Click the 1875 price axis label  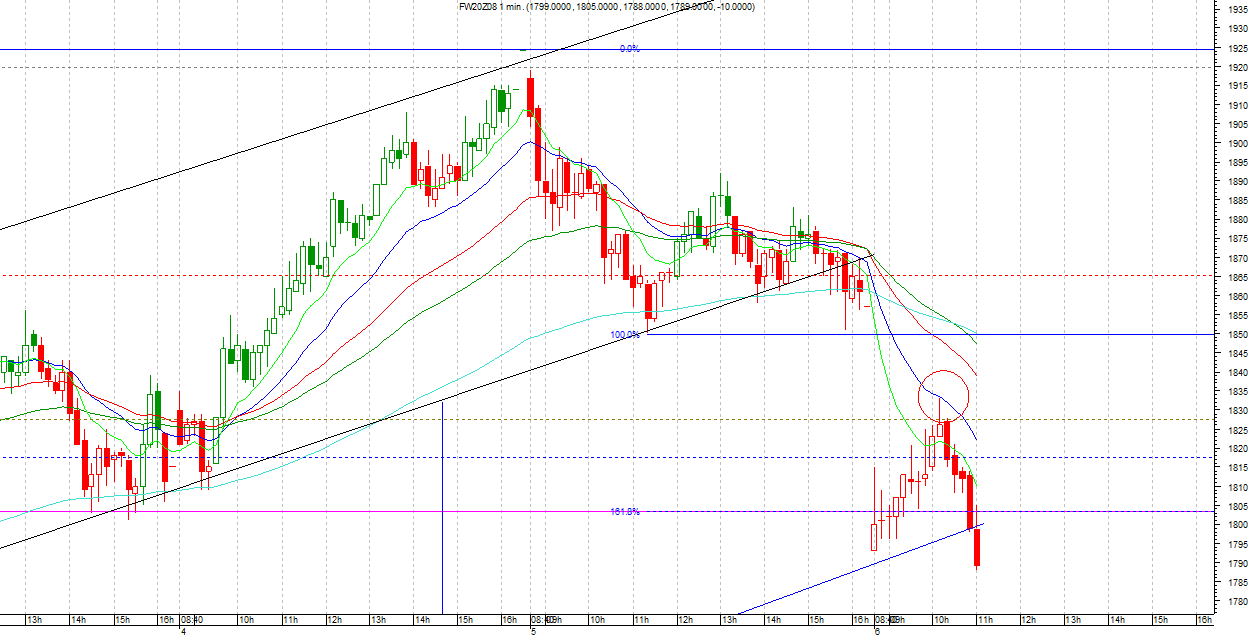[x=1237, y=239]
